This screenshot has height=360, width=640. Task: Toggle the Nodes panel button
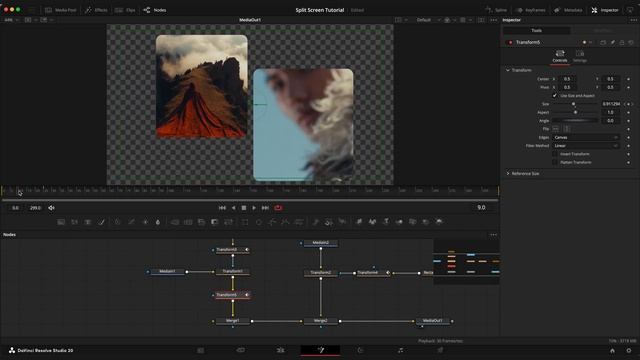[x=155, y=10]
